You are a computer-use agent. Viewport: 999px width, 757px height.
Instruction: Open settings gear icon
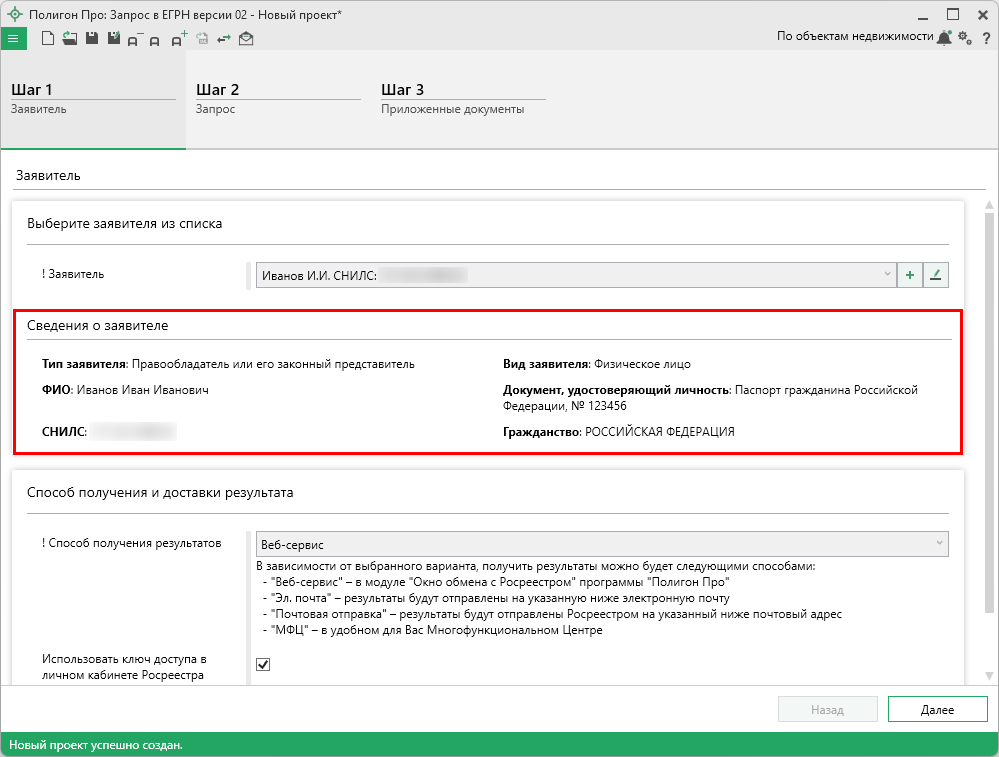(965, 37)
